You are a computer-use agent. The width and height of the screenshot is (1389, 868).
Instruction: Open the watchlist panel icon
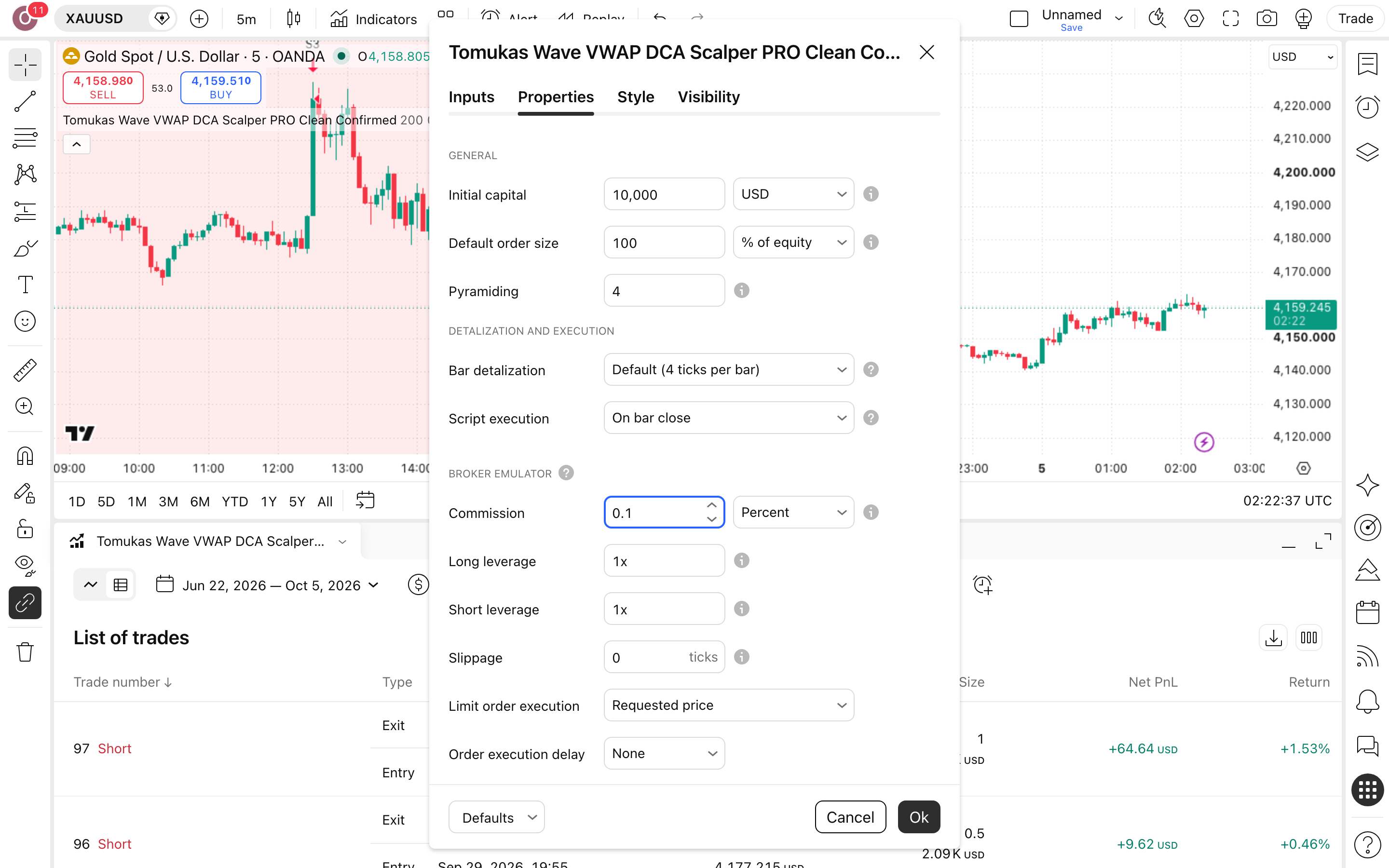pos(1367,63)
